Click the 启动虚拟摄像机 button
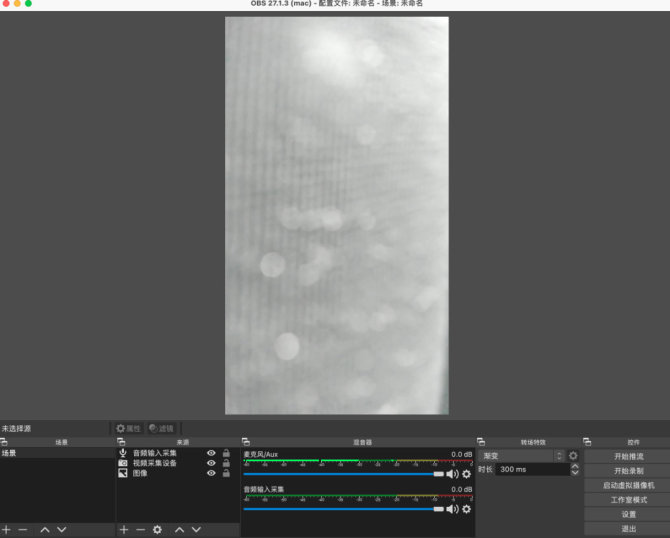 click(x=628, y=485)
